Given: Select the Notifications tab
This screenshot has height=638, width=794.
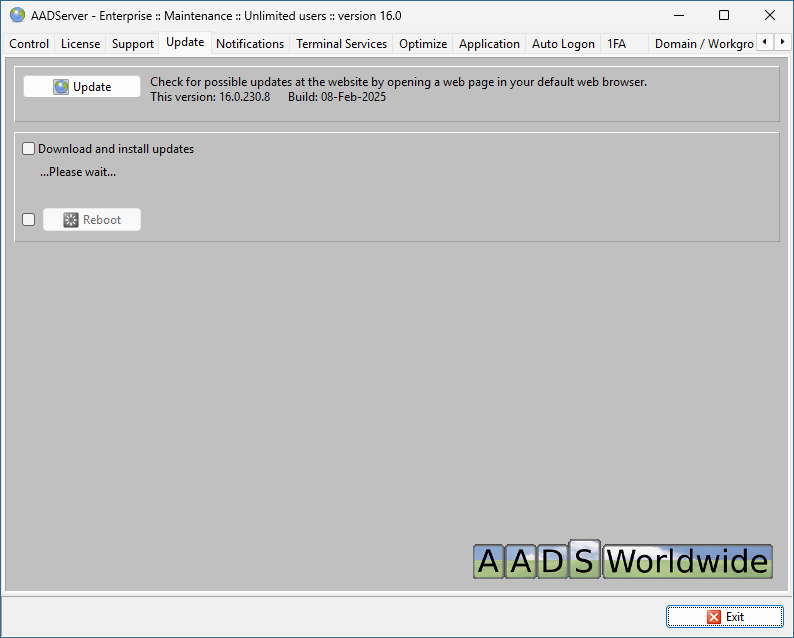Looking at the screenshot, I should 250,44.
